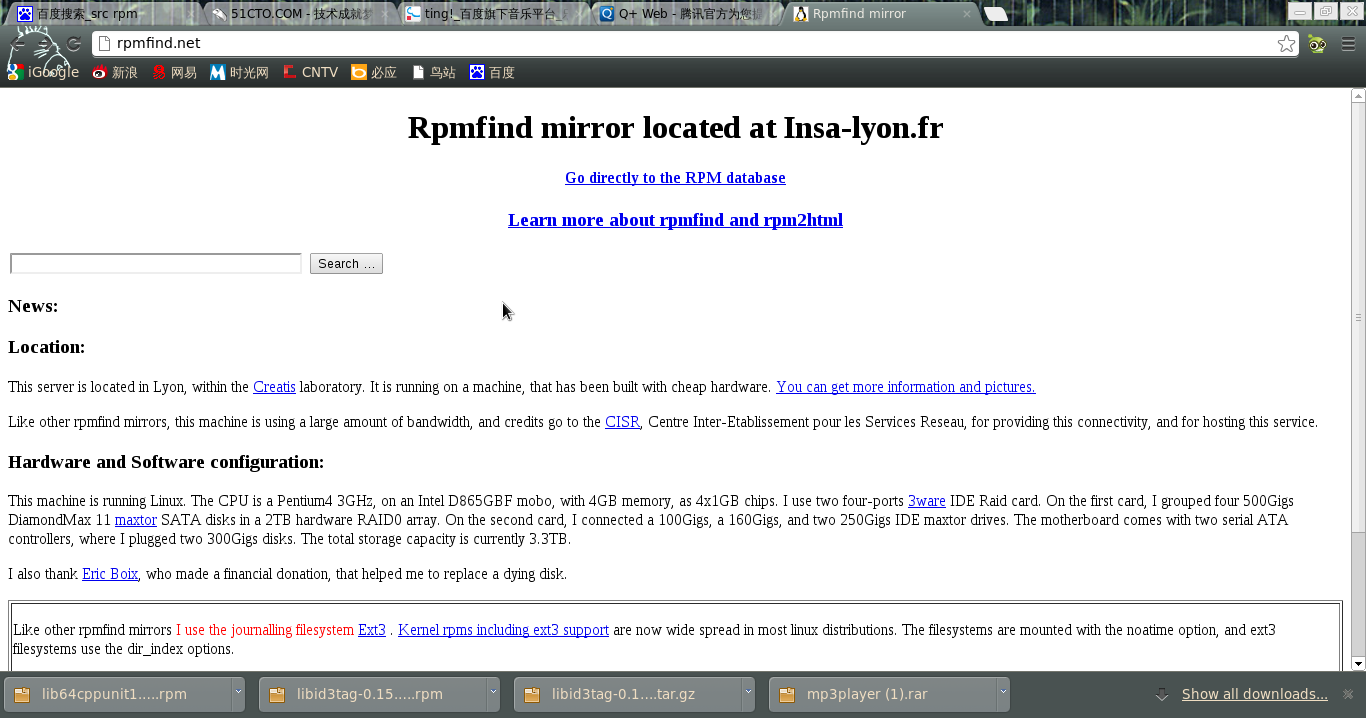Open the Ext3 link
Screen dimensions: 1366x718
coord(372,630)
